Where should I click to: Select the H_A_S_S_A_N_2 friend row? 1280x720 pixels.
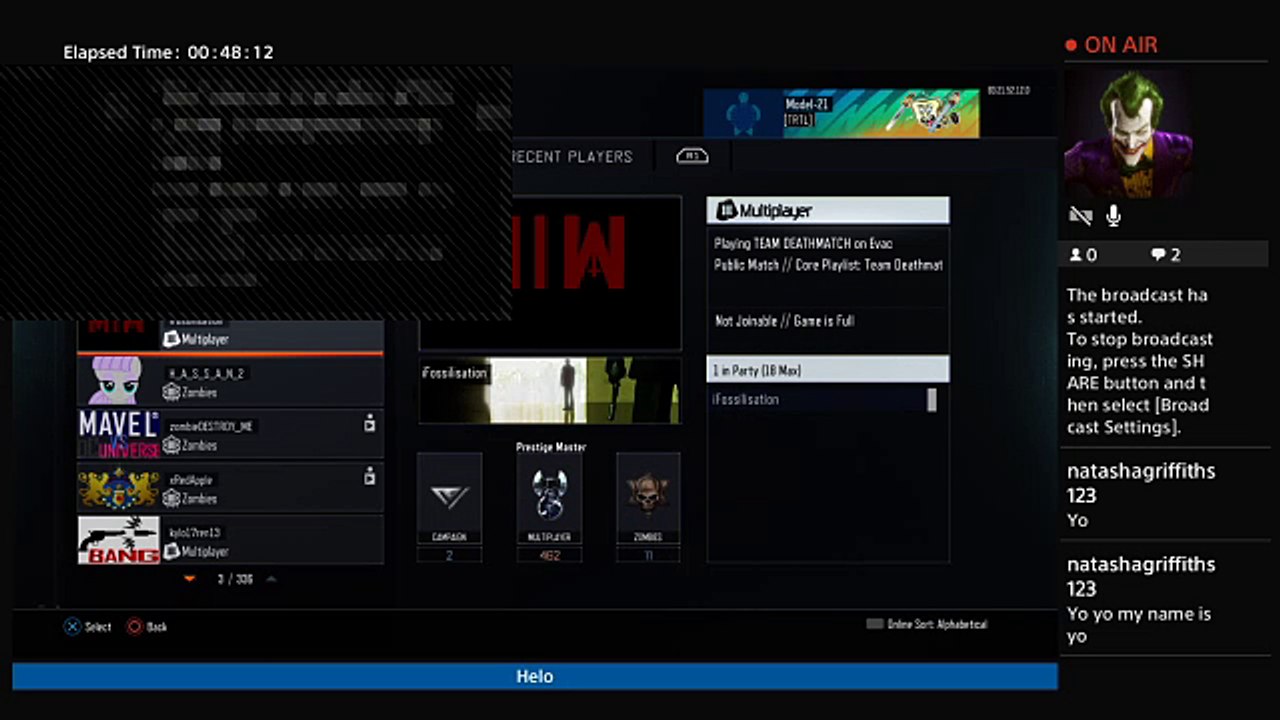coord(231,381)
